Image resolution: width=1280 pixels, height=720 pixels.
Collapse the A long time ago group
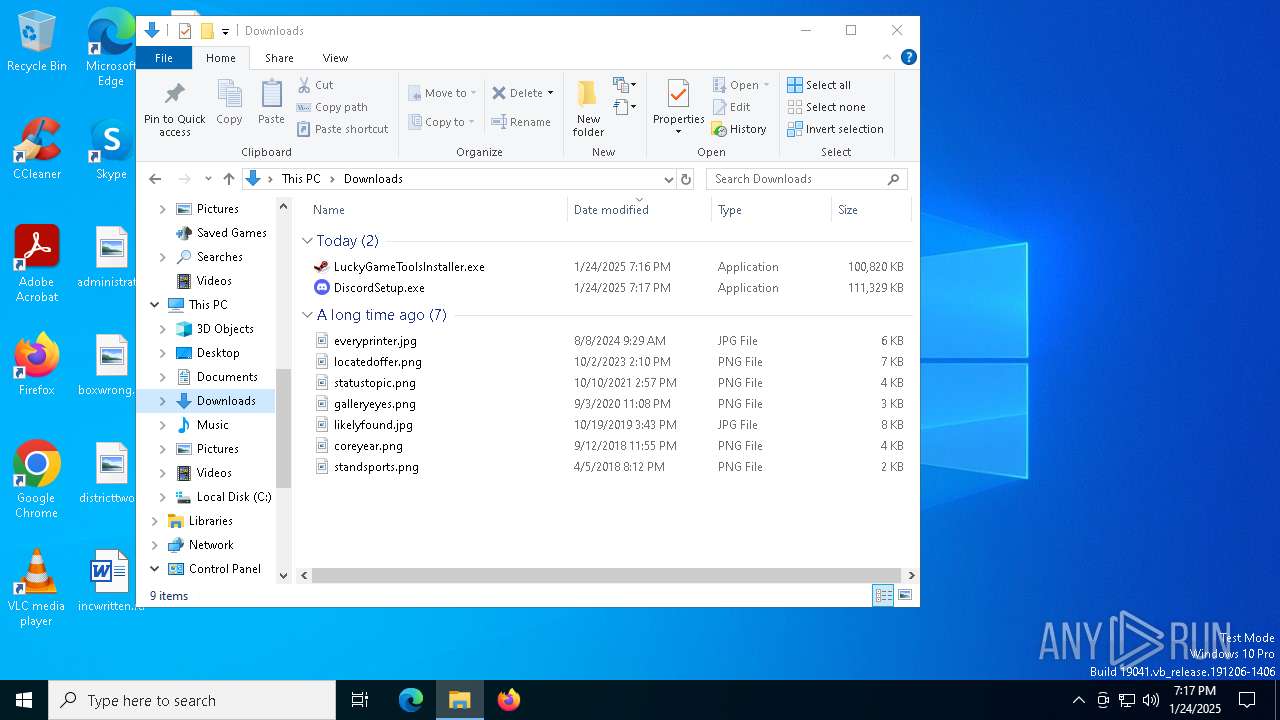307,315
